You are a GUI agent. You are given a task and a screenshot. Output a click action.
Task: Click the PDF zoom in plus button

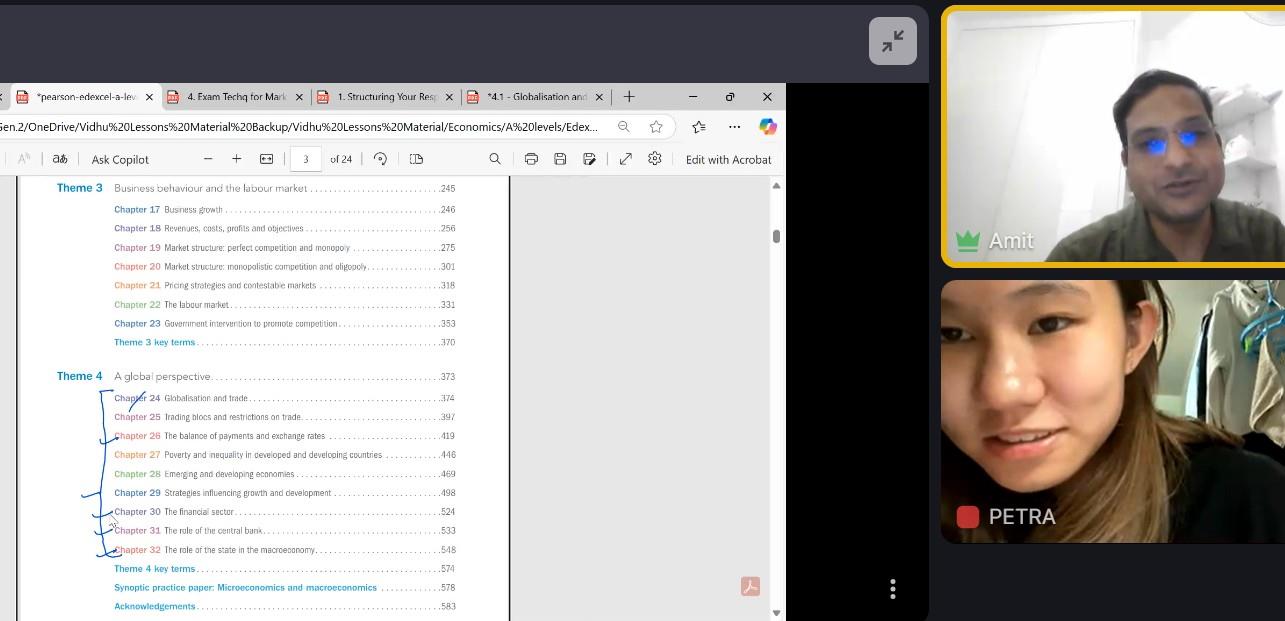[x=237, y=159]
